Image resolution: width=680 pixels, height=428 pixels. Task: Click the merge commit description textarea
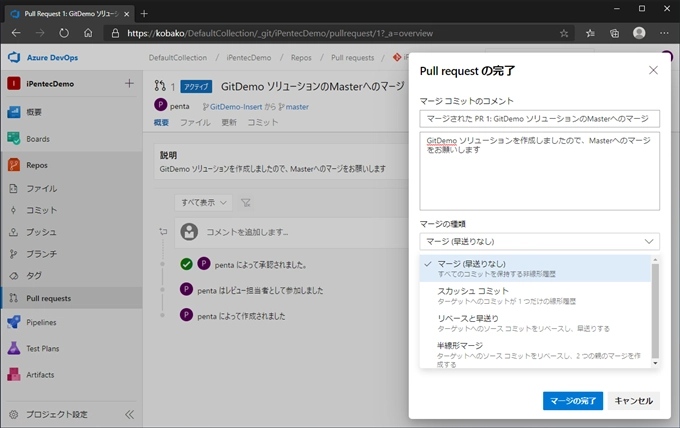539,171
